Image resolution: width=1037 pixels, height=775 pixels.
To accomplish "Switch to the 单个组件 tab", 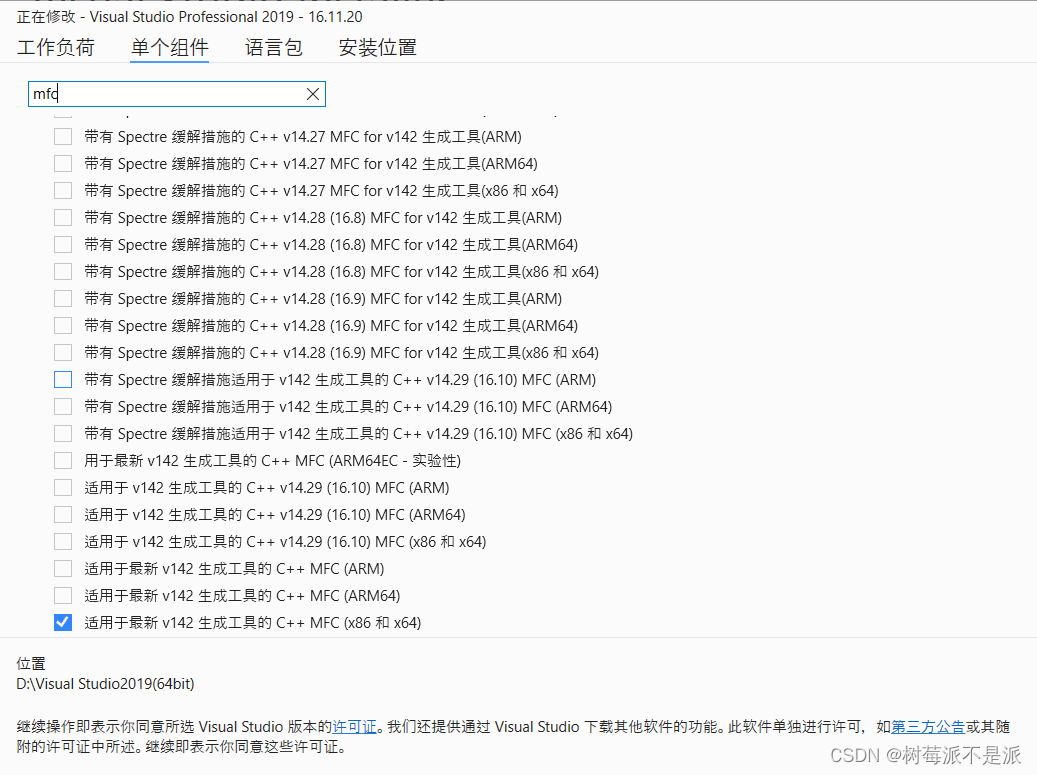I will tap(169, 48).
